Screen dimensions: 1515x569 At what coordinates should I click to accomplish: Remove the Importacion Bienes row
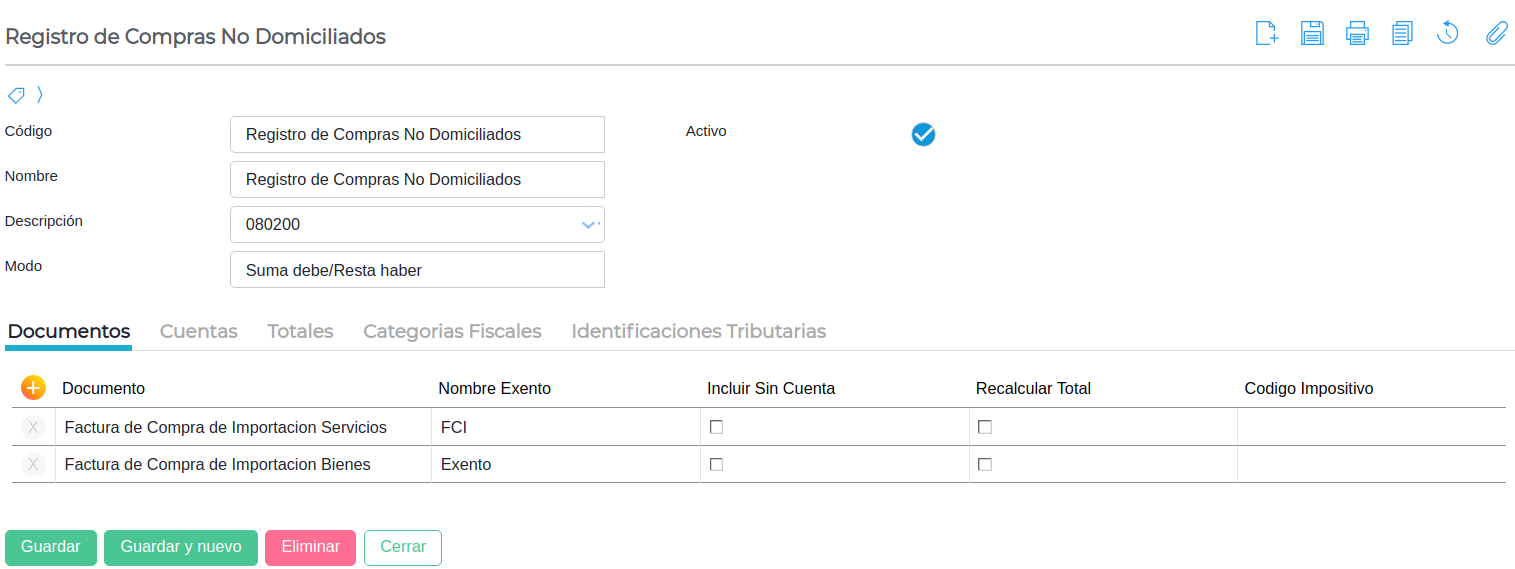(33, 465)
